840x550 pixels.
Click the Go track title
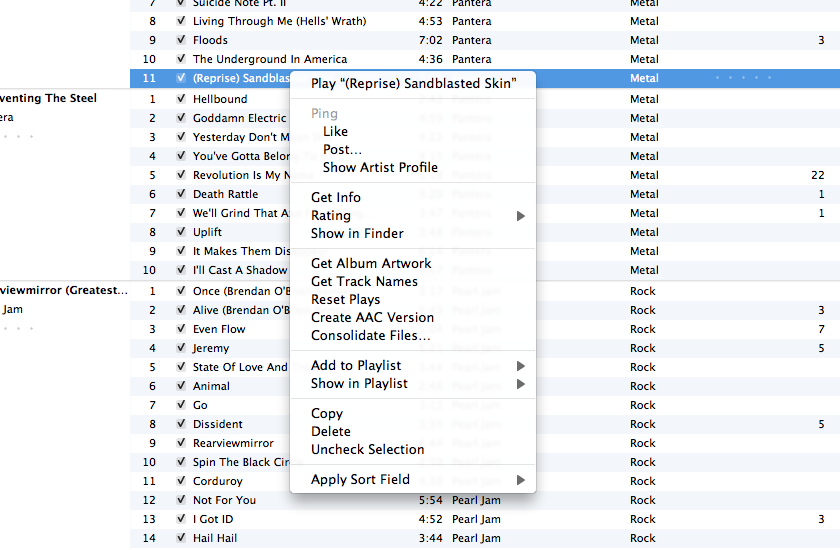tap(200, 405)
